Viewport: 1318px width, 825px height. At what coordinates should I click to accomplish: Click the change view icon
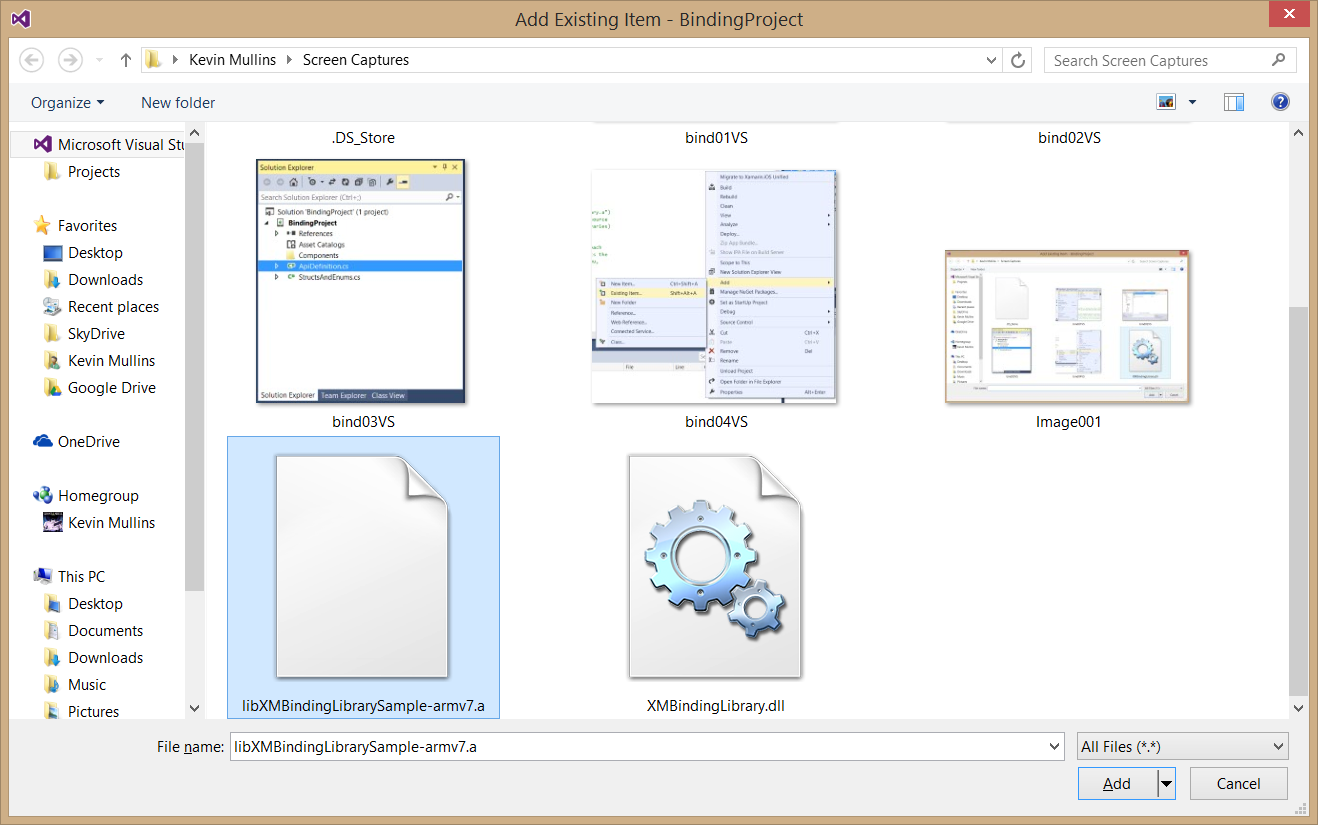(1165, 102)
